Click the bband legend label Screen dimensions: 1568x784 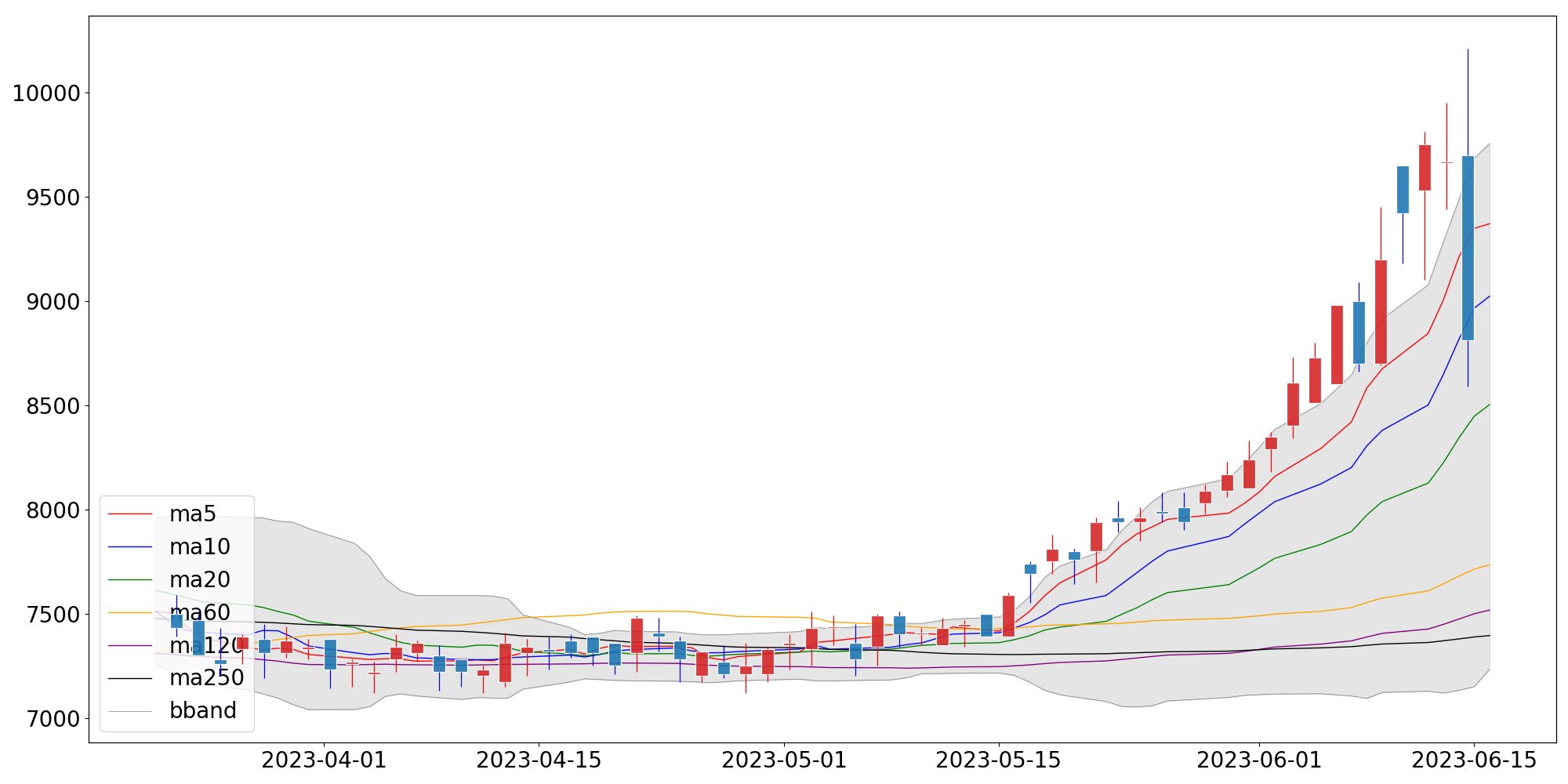click(203, 710)
